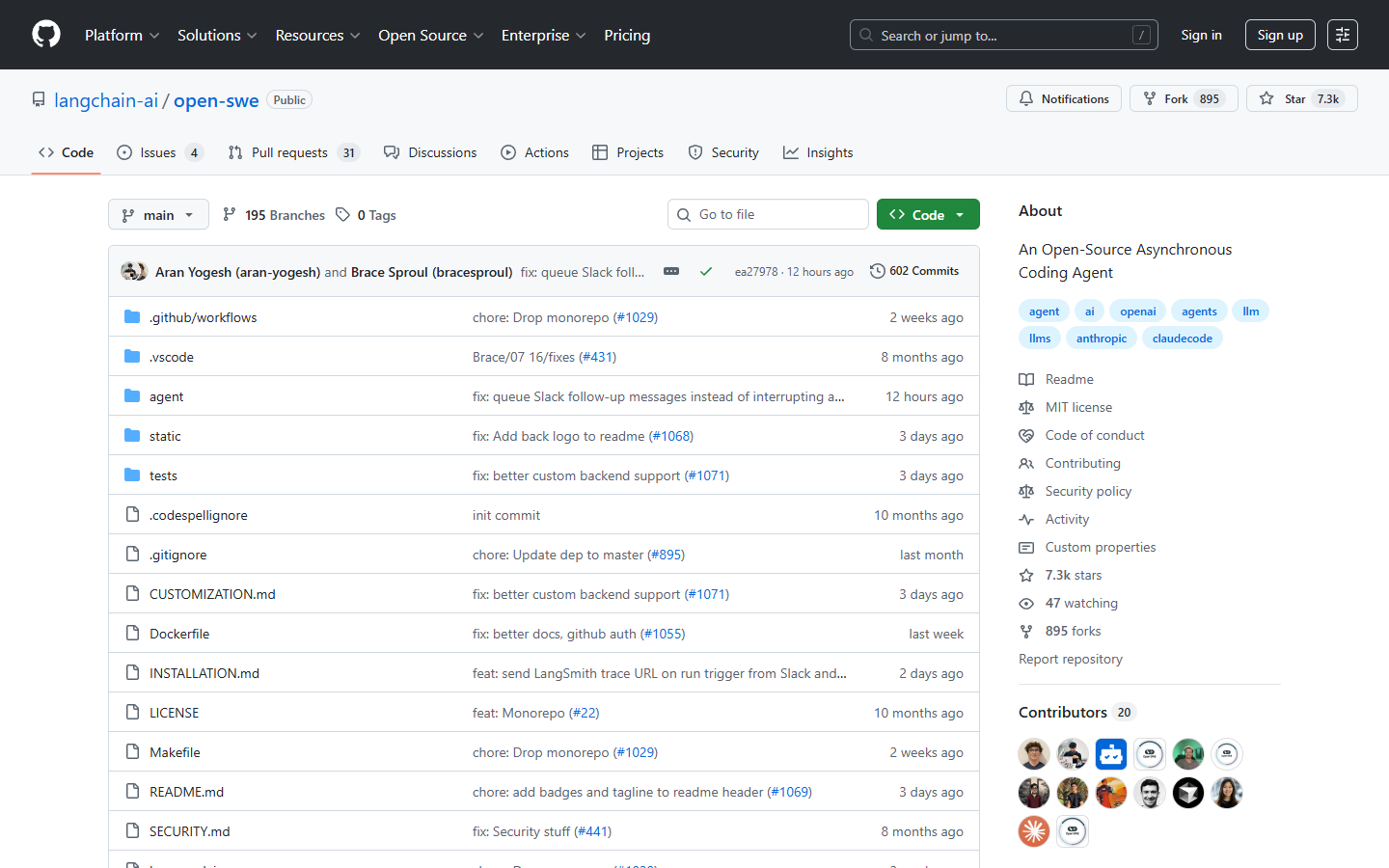Expand the green Code button dropdown
This screenshot has height=868, width=1389.
point(960,213)
